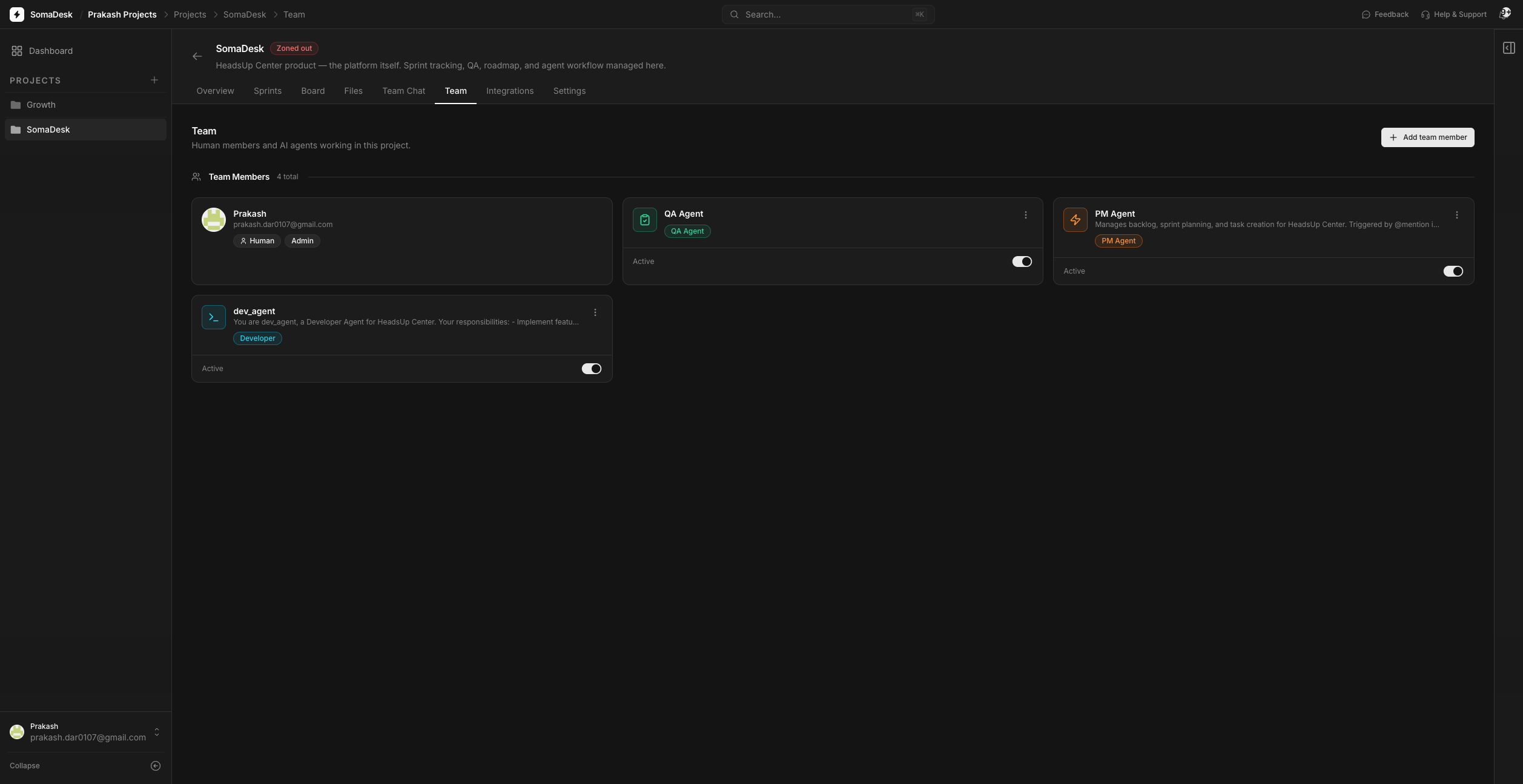
Task: Click the Zoned out status badge
Action: tap(294, 48)
